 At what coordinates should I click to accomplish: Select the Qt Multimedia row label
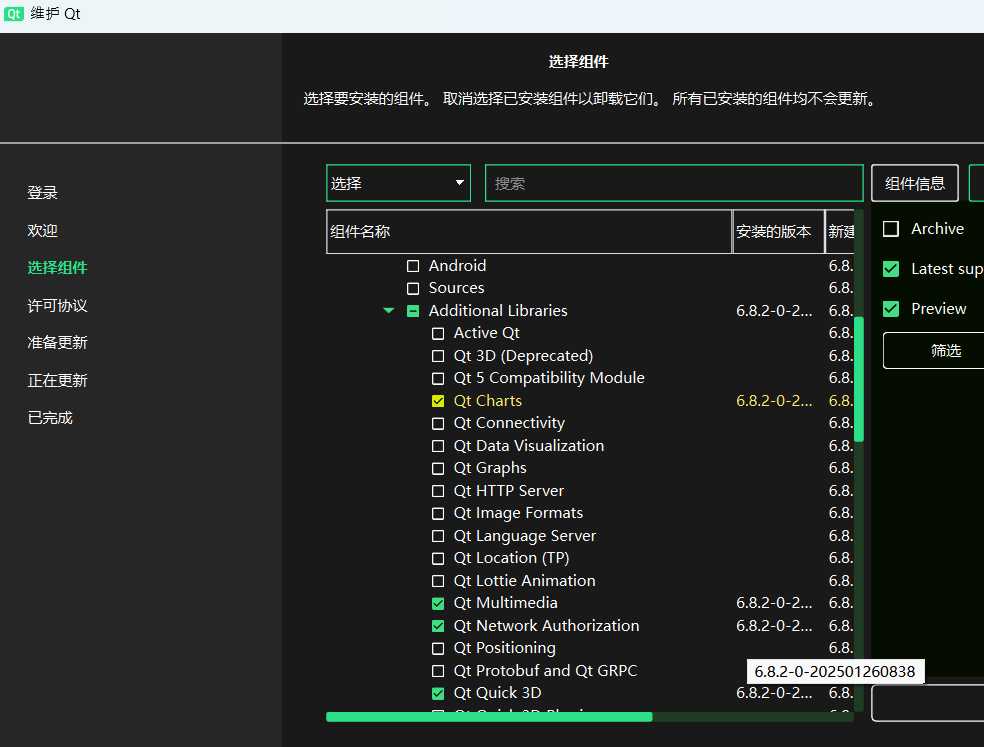coord(505,603)
